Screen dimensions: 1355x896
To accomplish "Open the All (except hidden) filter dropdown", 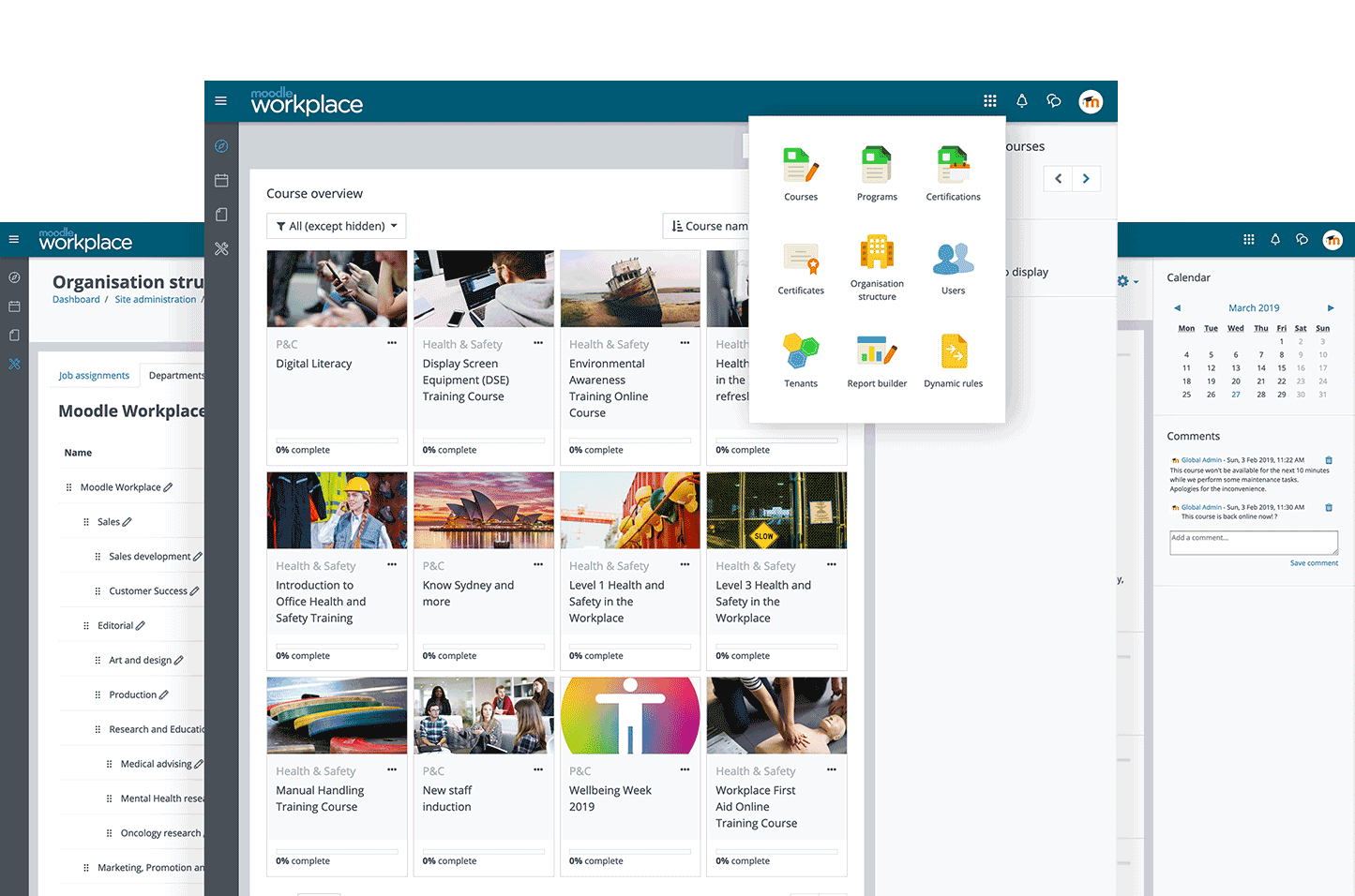I will (337, 226).
